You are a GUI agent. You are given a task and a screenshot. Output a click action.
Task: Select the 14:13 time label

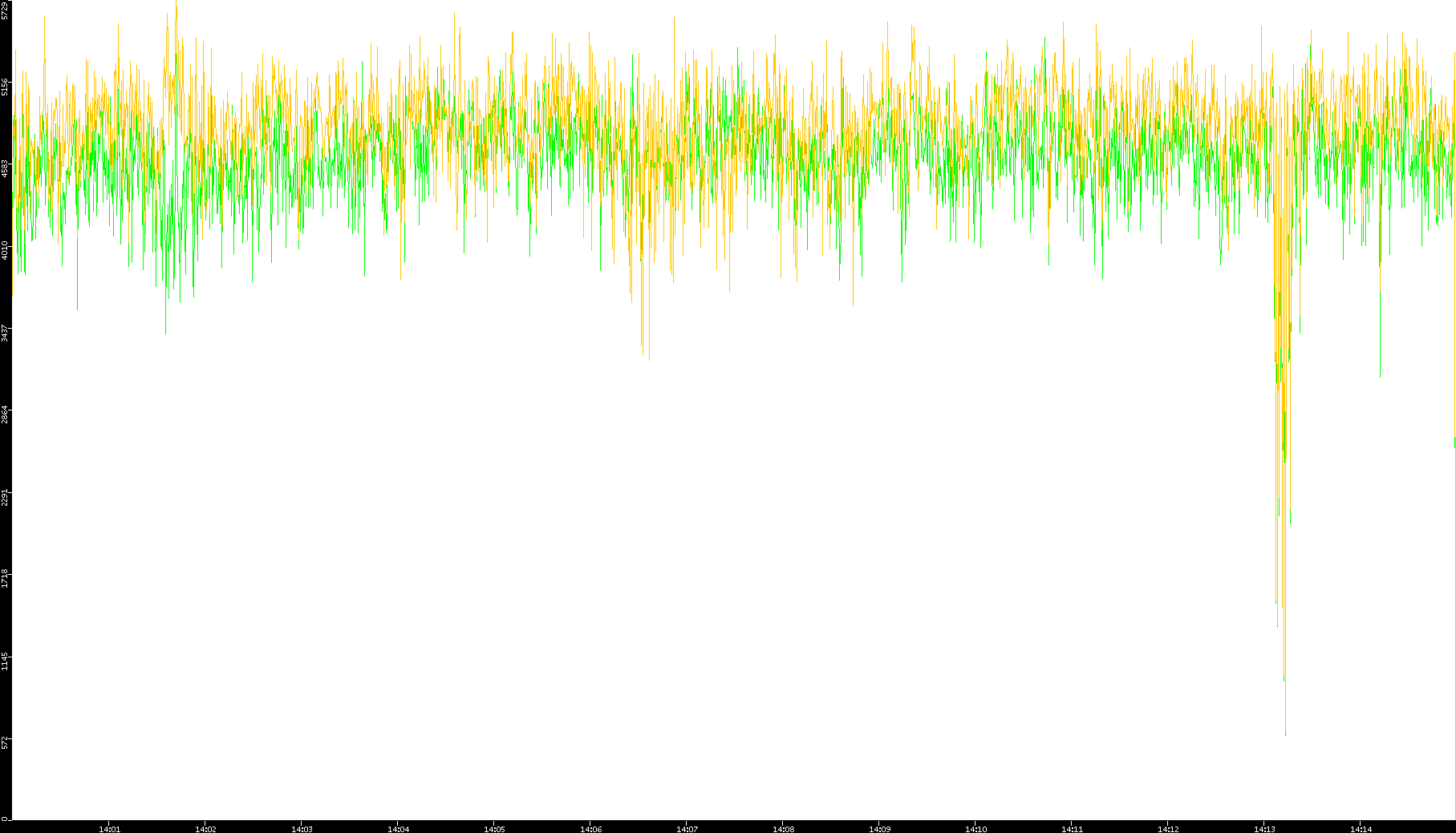1264,829
